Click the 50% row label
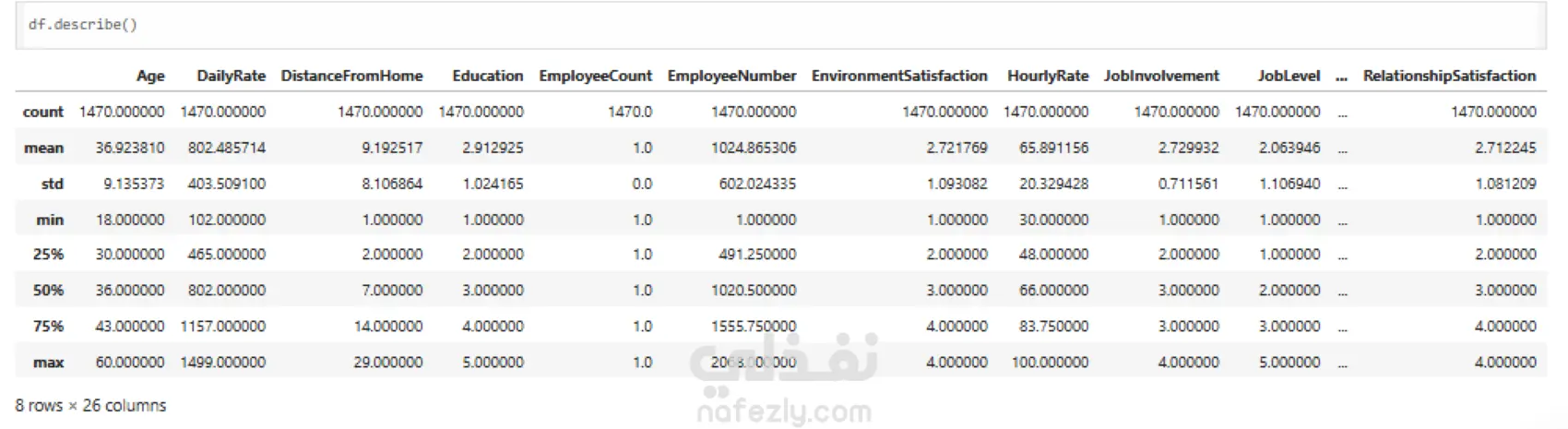Image resolution: width=1568 pixels, height=429 pixels. click(48, 291)
